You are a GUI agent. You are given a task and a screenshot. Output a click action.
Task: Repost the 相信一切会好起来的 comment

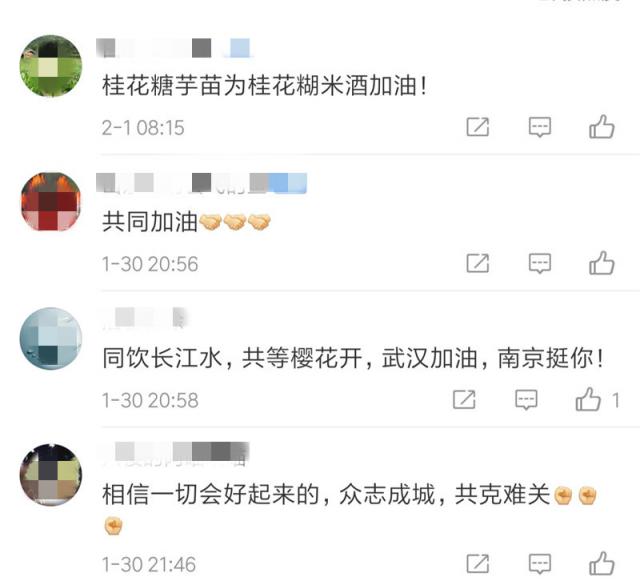pyautogui.click(x=478, y=564)
